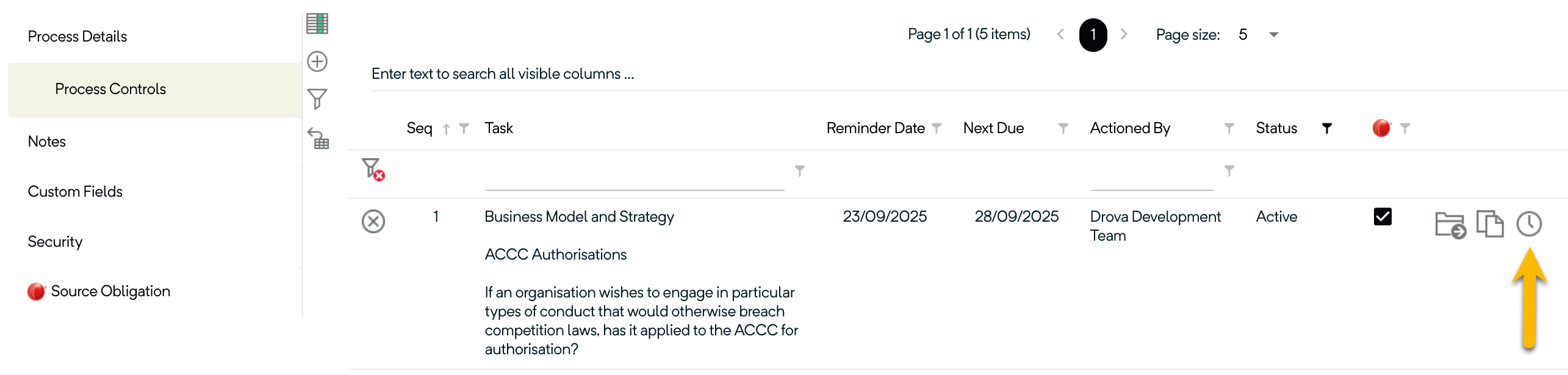1568x375 pixels.
Task: Open the Process Details section
Action: (x=77, y=37)
